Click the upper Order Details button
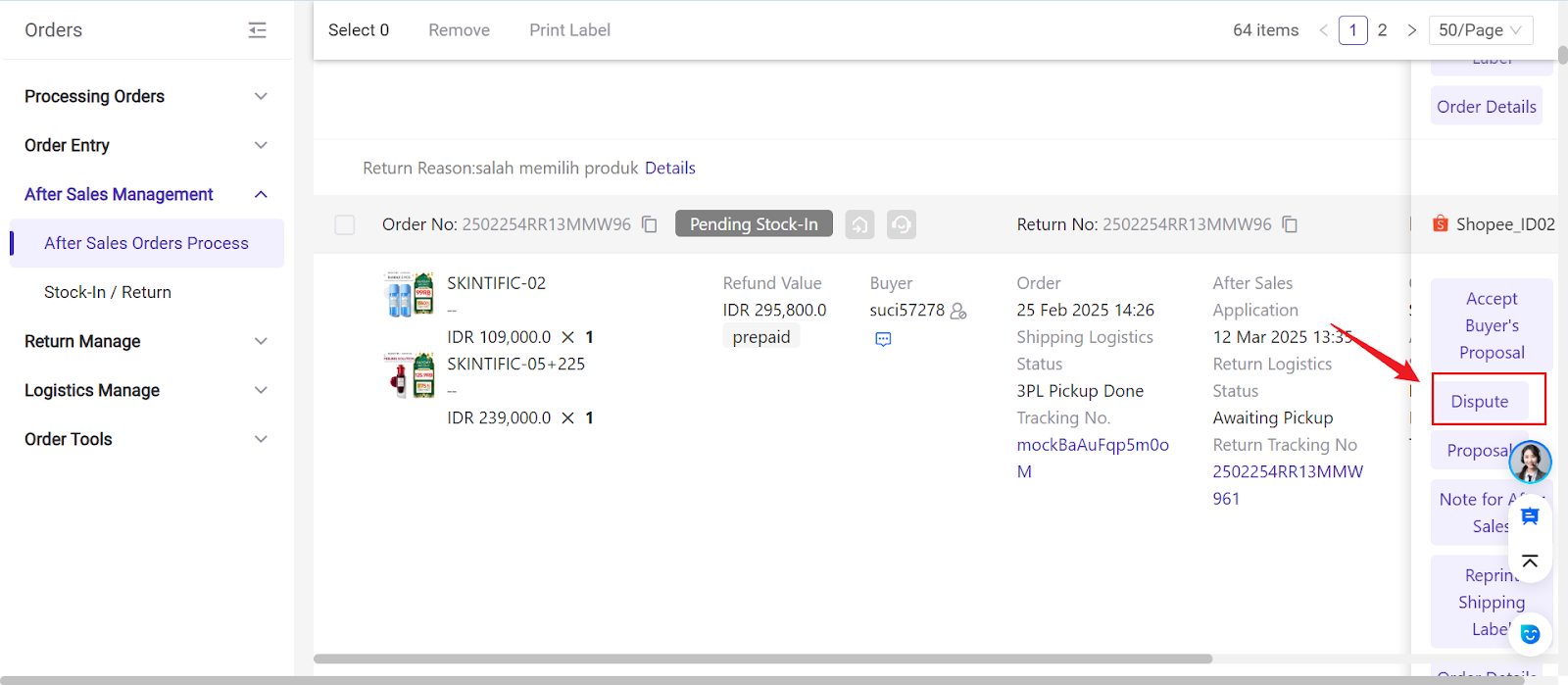 [1487, 107]
